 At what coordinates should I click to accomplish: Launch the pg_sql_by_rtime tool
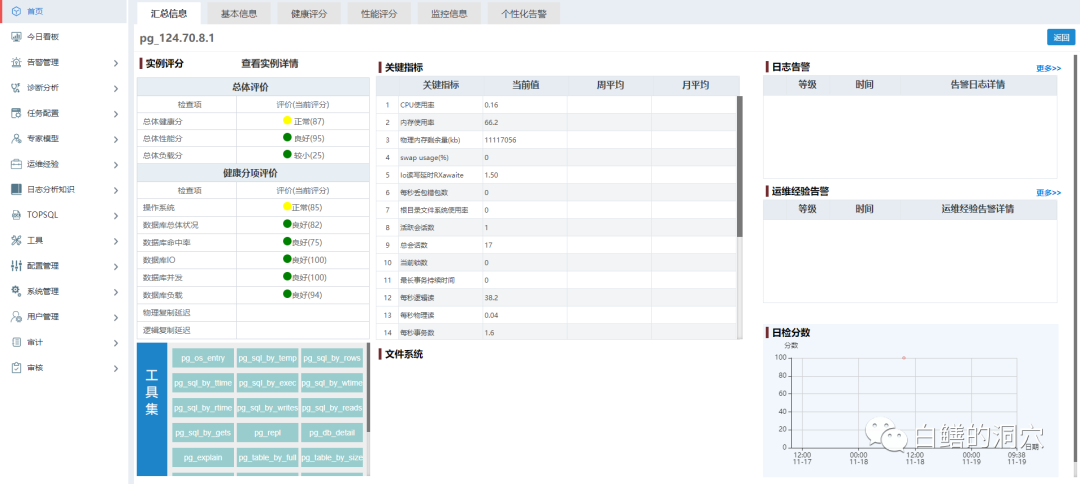pos(203,408)
